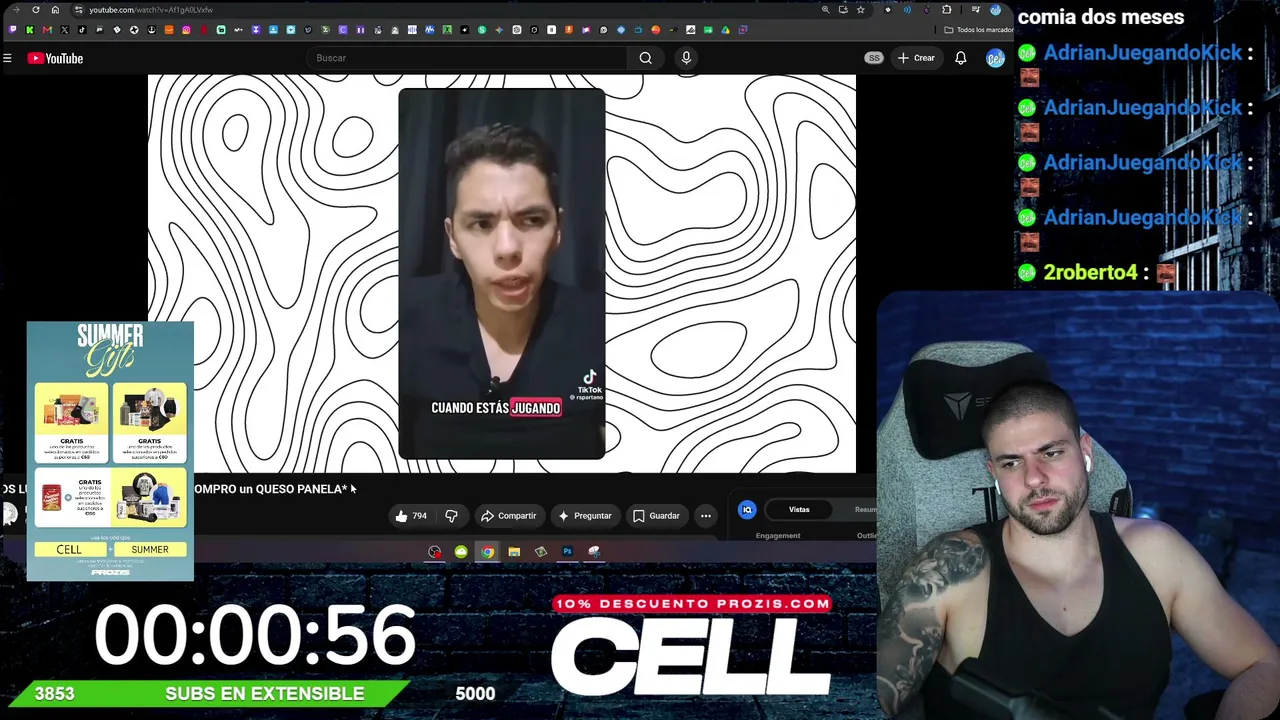Click chat username 2roberto4
The width and height of the screenshot is (1280, 720).
tap(1090, 272)
